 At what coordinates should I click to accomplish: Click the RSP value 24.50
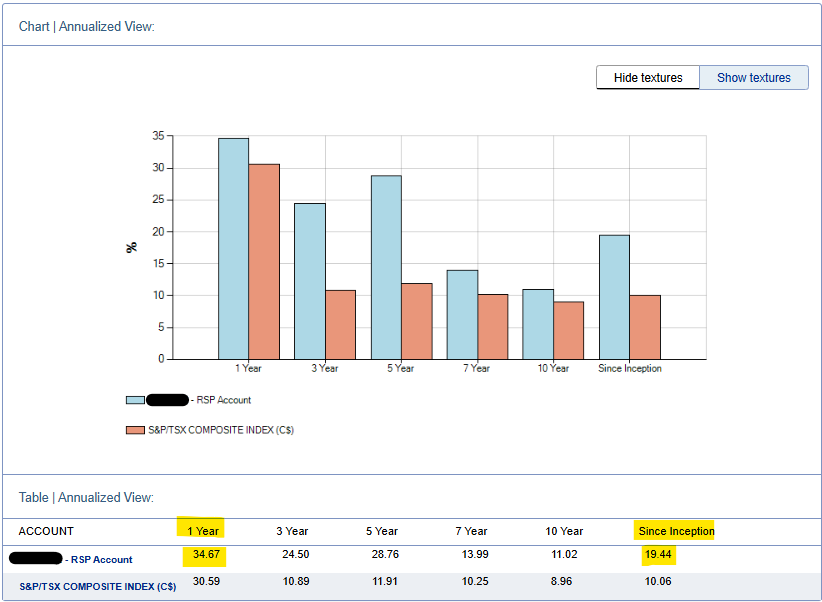[x=296, y=554]
